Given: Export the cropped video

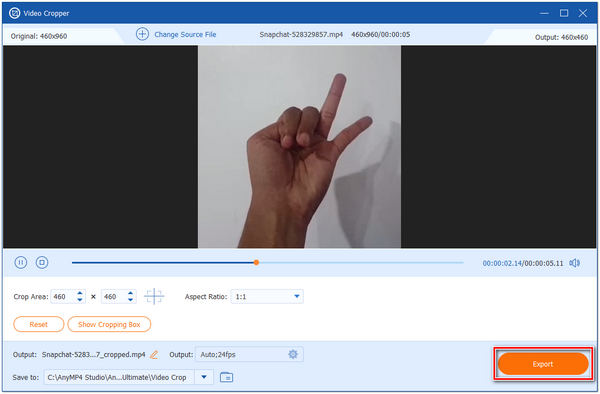Looking at the screenshot, I should click(x=543, y=364).
